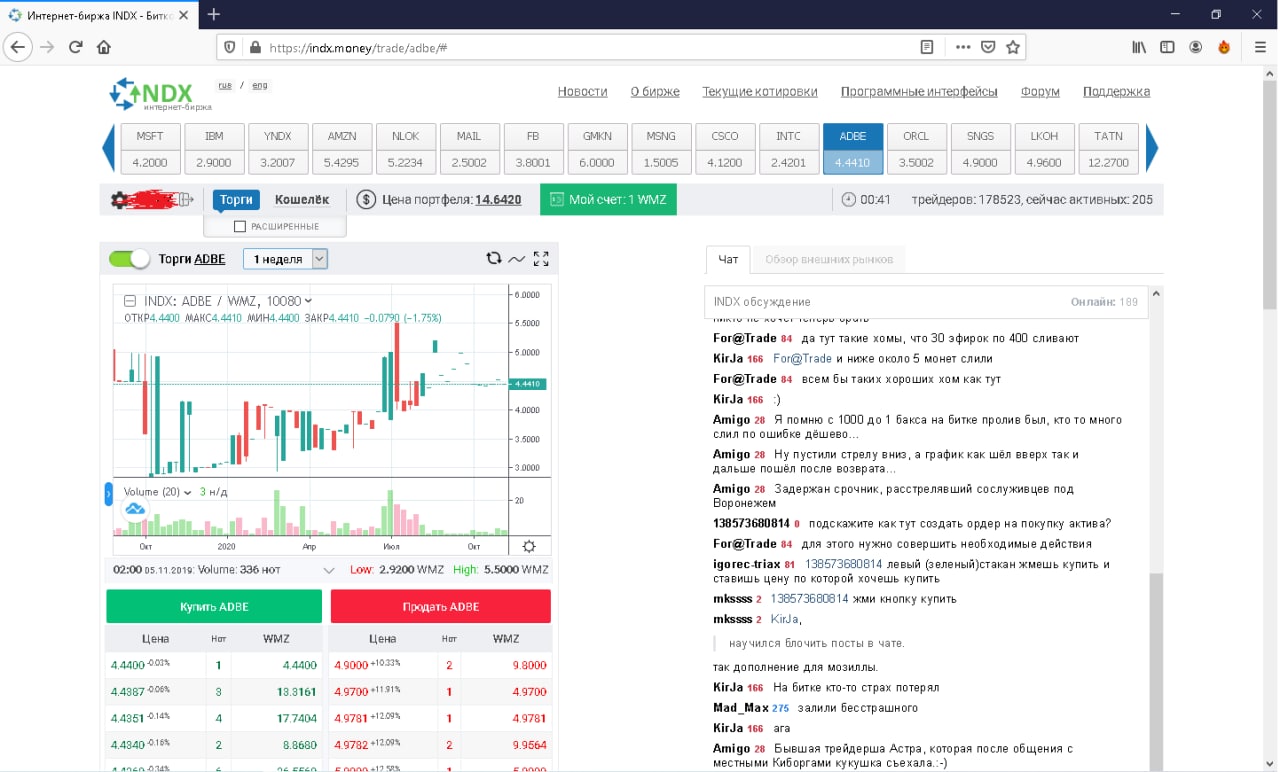Open the Чат tab
Image resolution: width=1280 pixels, height=772 pixels.
pyautogui.click(x=728, y=259)
